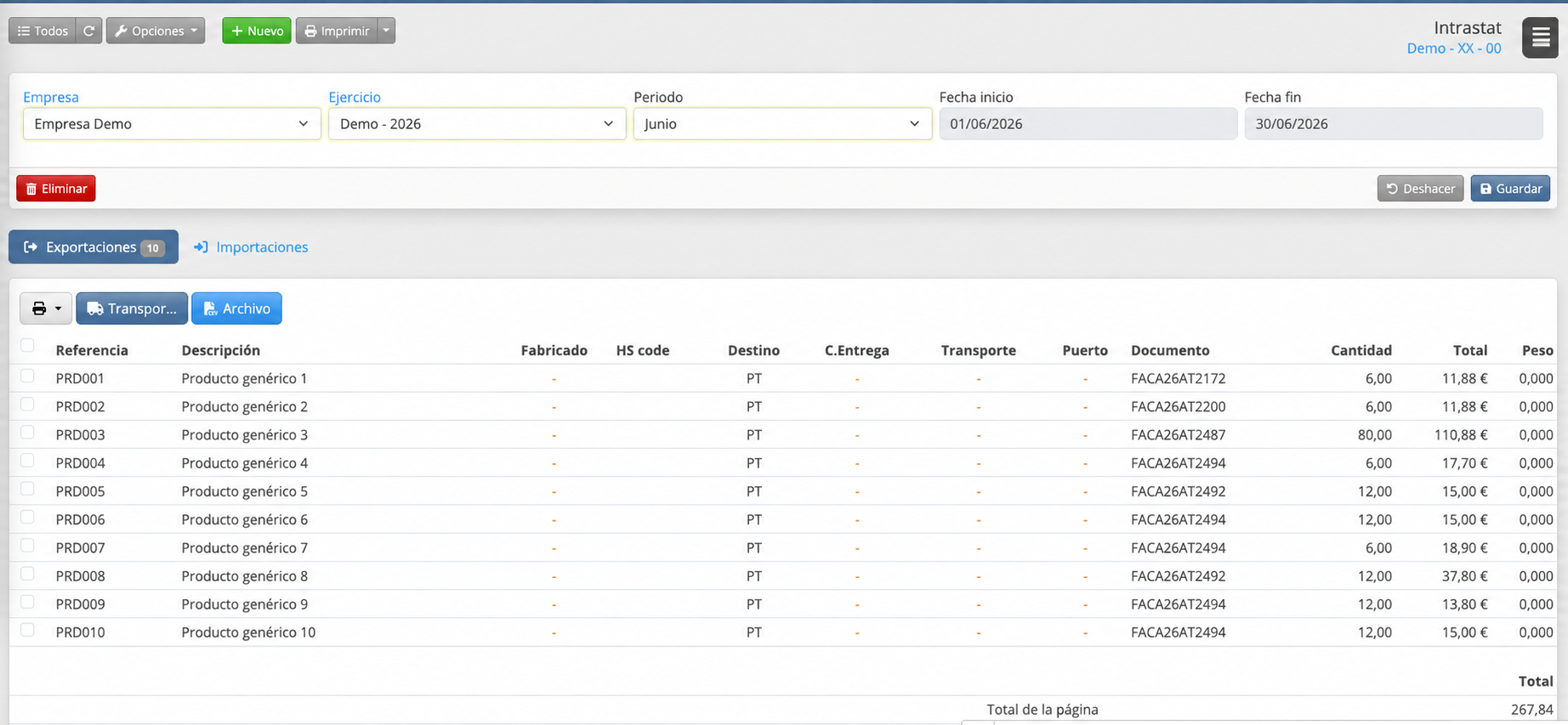Click the red Eliminar button
The height and width of the screenshot is (725, 1568).
pyautogui.click(x=56, y=189)
